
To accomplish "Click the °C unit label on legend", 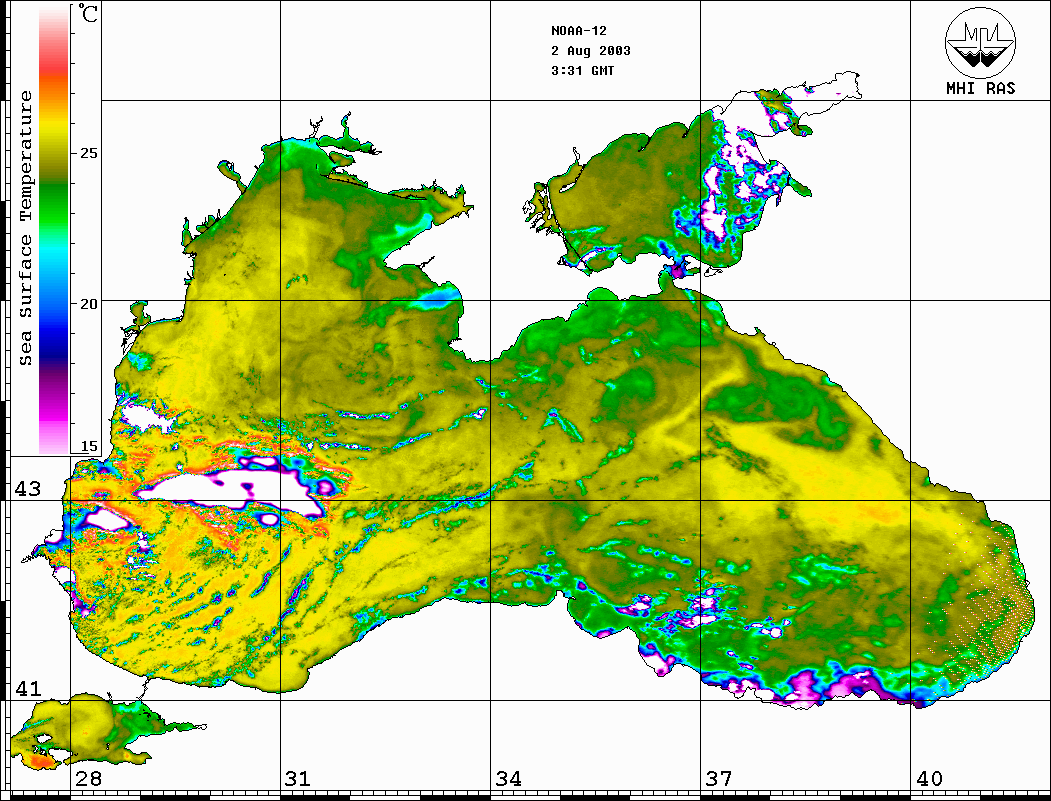I will click(x=87, y=13).
